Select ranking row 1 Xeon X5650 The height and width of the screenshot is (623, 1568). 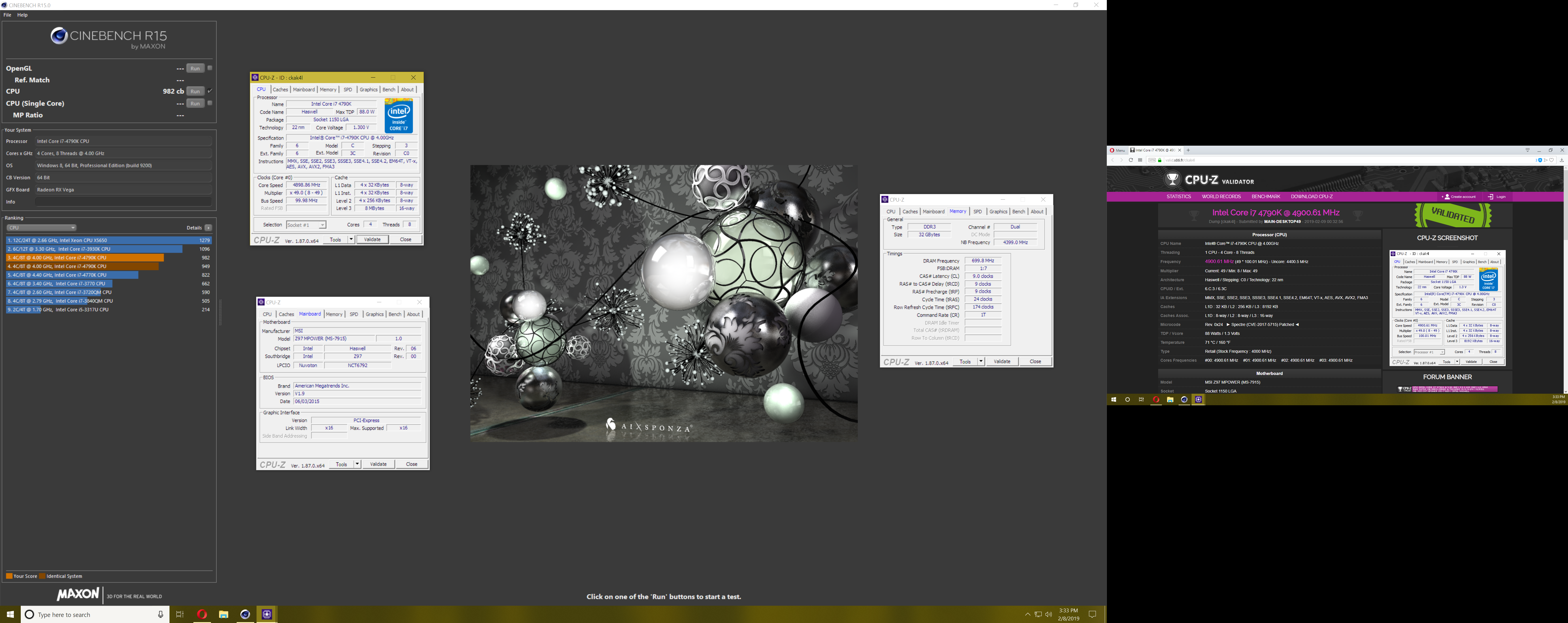pyautogui.click(x=108, y=241)
